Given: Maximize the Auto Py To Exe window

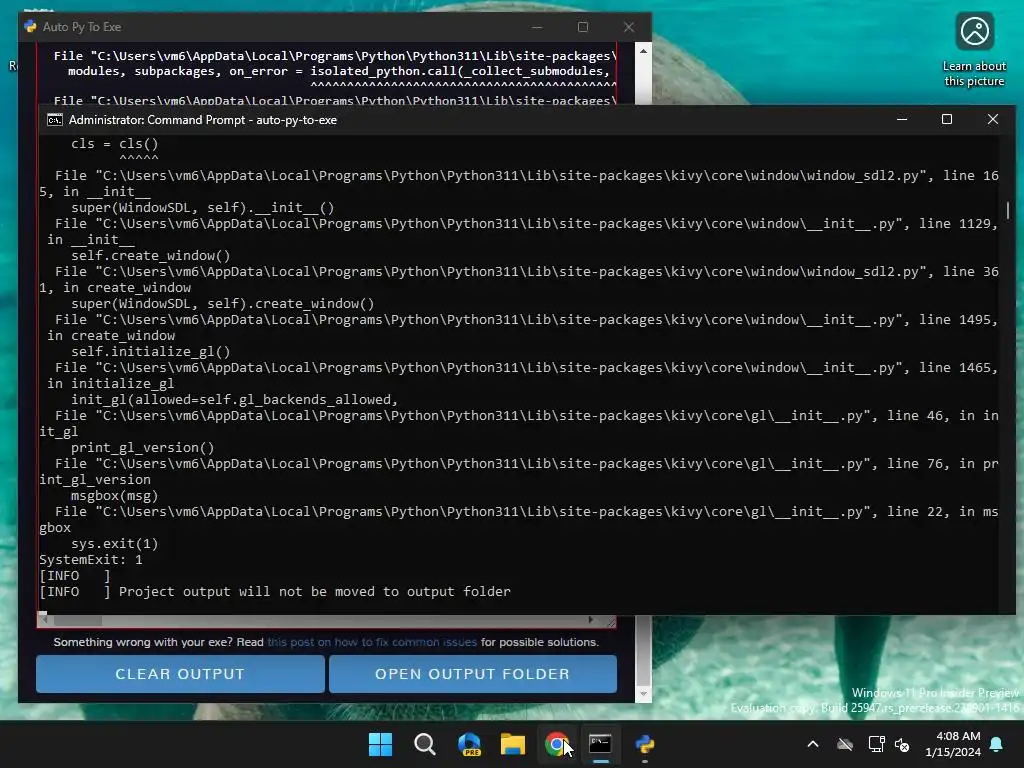Looking at the screenshot, I should pos(583,27).
